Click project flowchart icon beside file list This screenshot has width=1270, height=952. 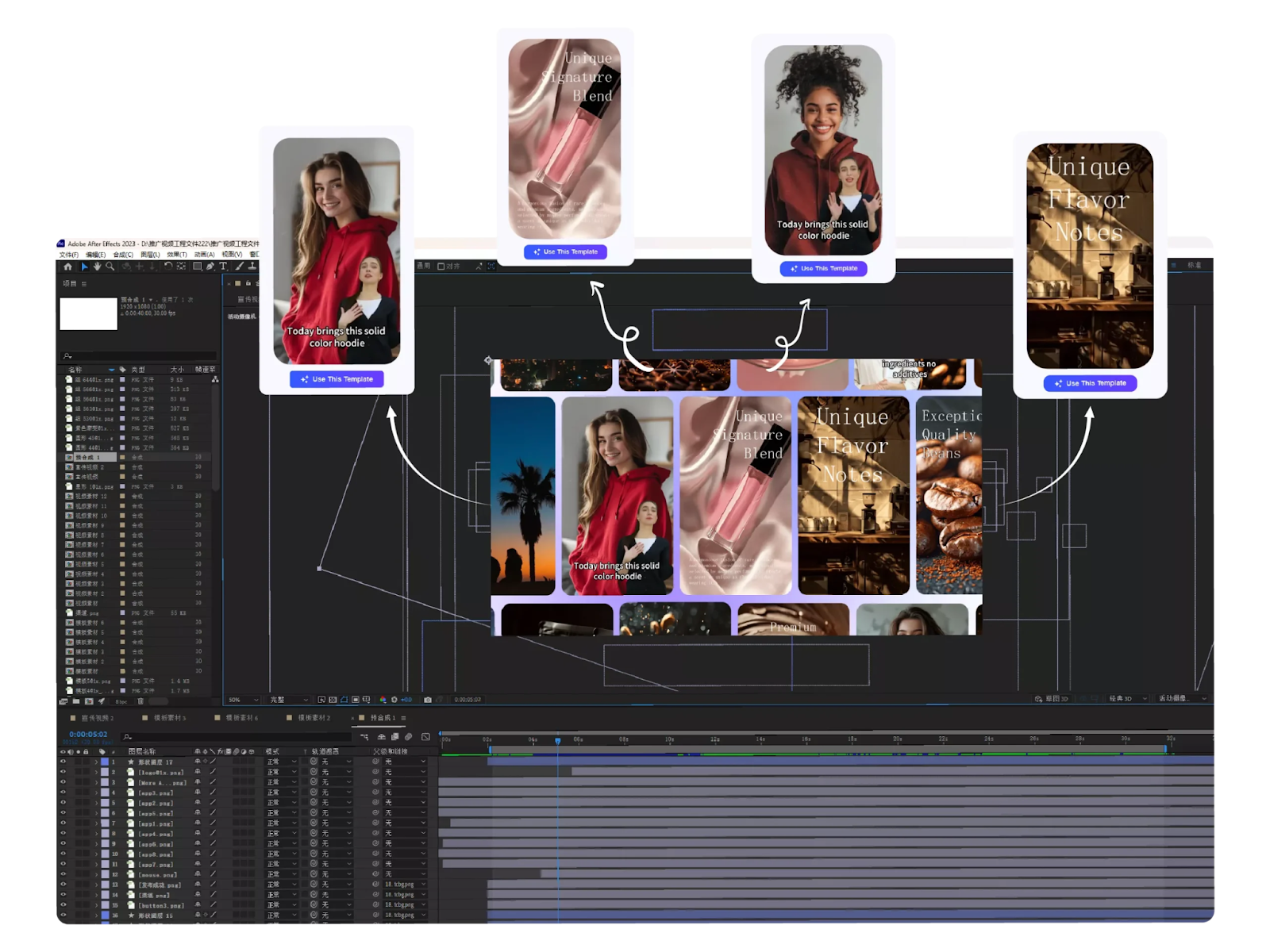click(x=215, y=379)
